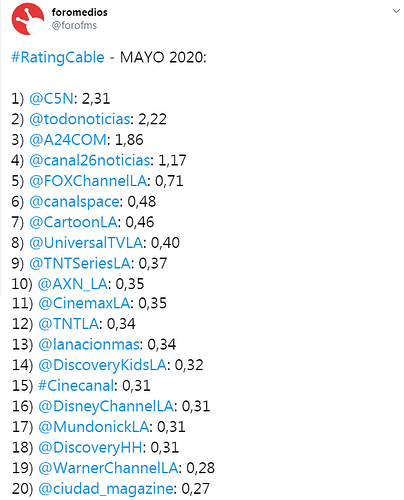
Task: Open the tweet options chevron menu
Action: point(396,11)
